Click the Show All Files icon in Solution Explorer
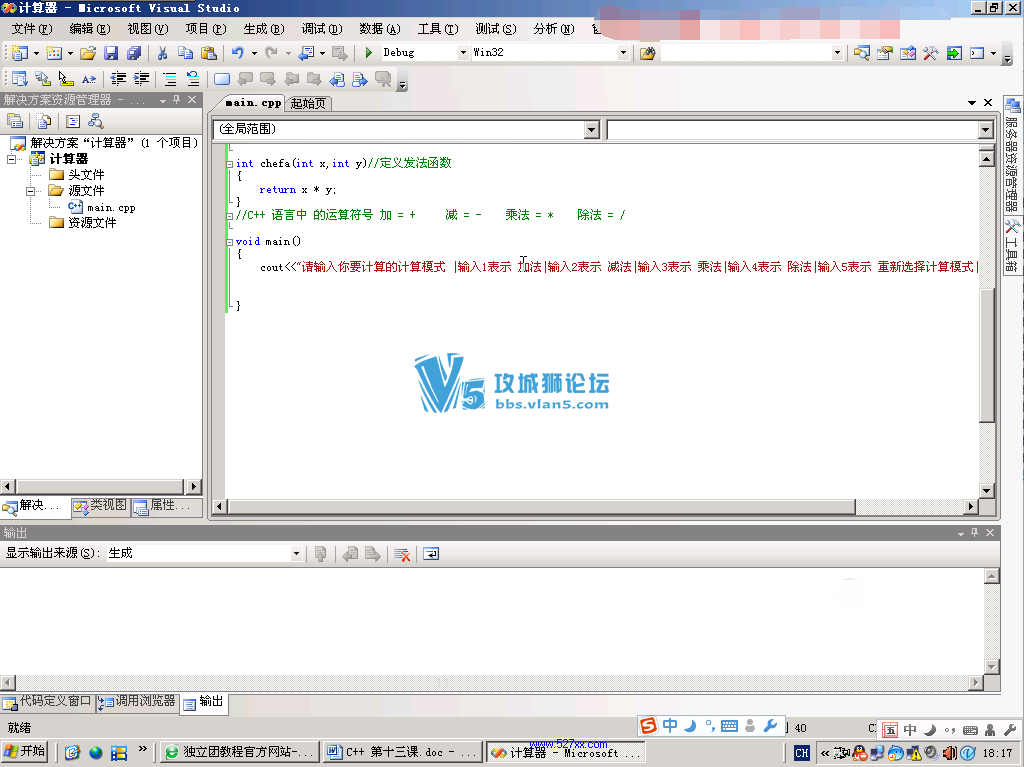Image resolution: width=1024 pixels, height=767 pixels. (x=43, y=122)
